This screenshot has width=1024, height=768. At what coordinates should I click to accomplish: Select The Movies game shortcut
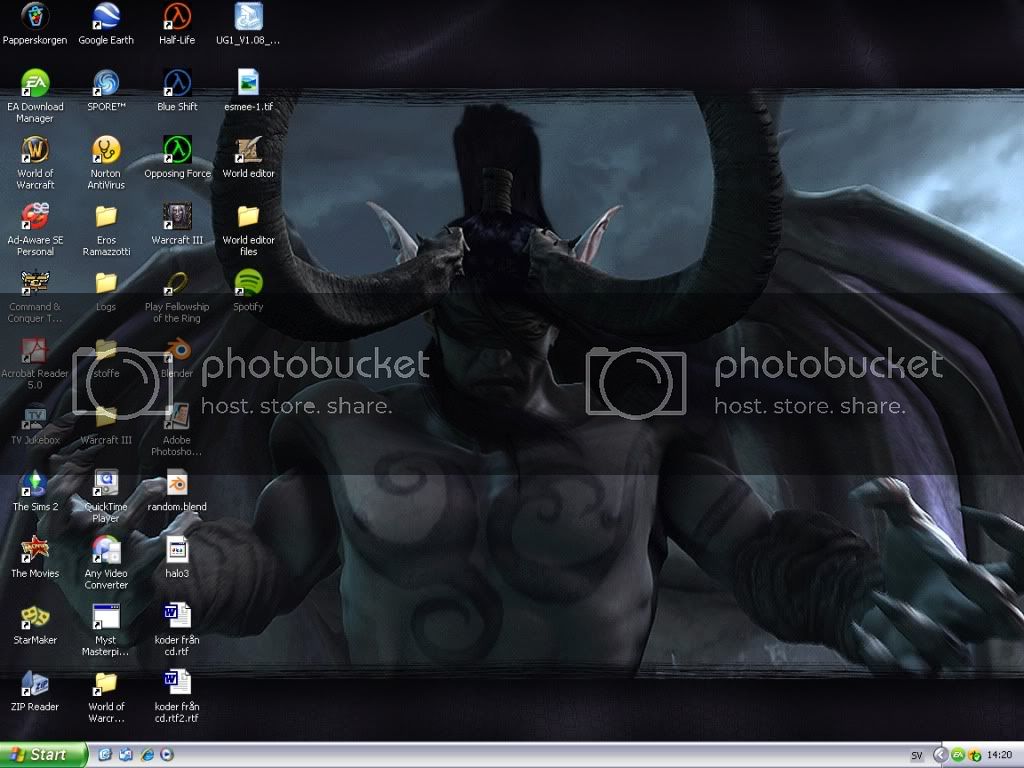(x=35, y=557)
